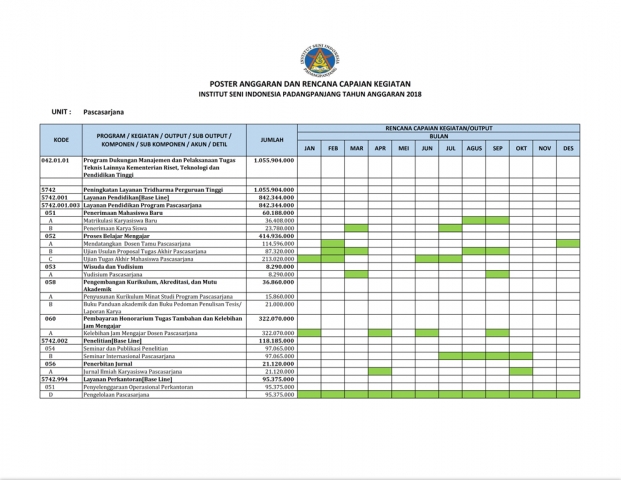
Task: Click 'Kelebihan Jam Mengajar Dosen Pascasarjana' text
Action: (140, 333)
